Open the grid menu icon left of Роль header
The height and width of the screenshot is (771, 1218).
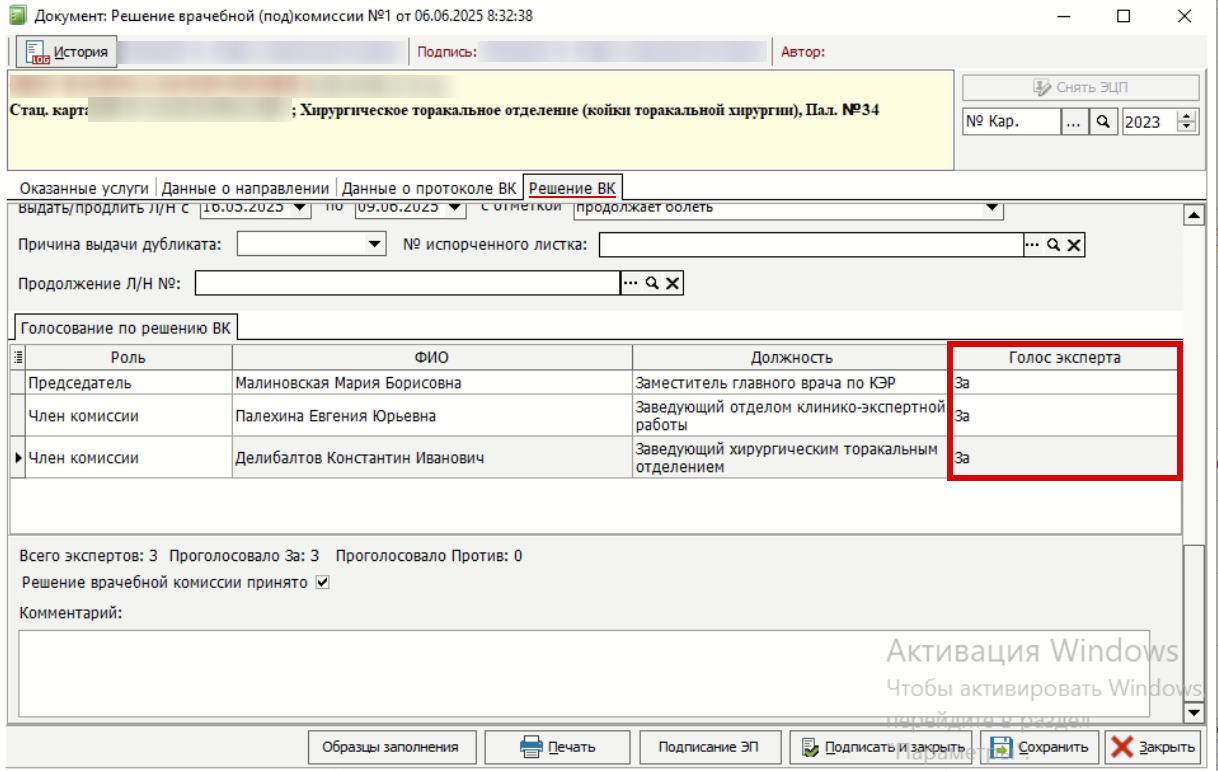point(17,357)
